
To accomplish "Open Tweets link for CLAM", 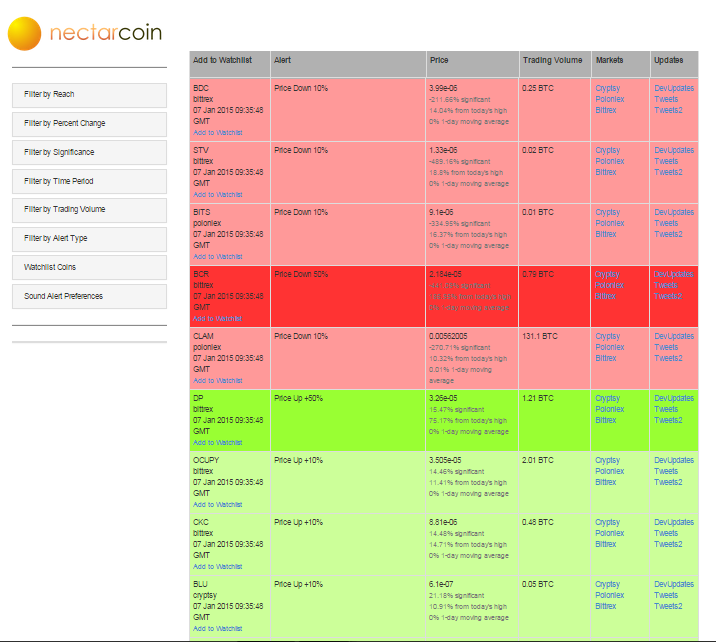I will 666,347.
